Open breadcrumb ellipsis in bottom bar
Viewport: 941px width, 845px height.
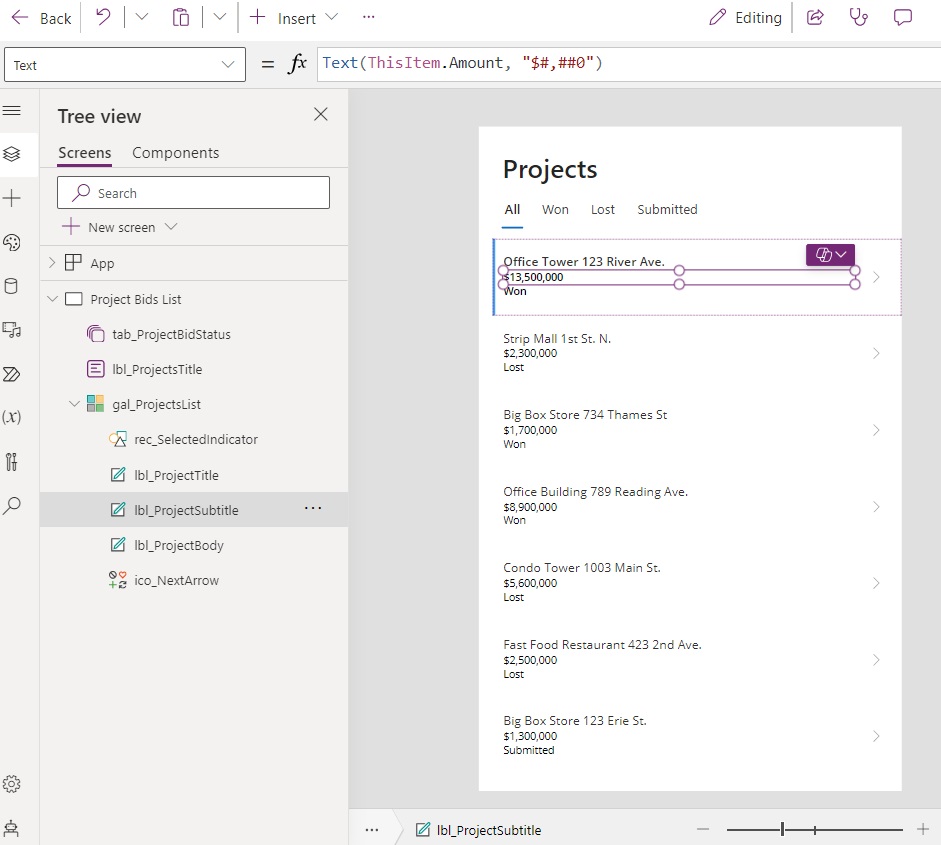(372, 829)
